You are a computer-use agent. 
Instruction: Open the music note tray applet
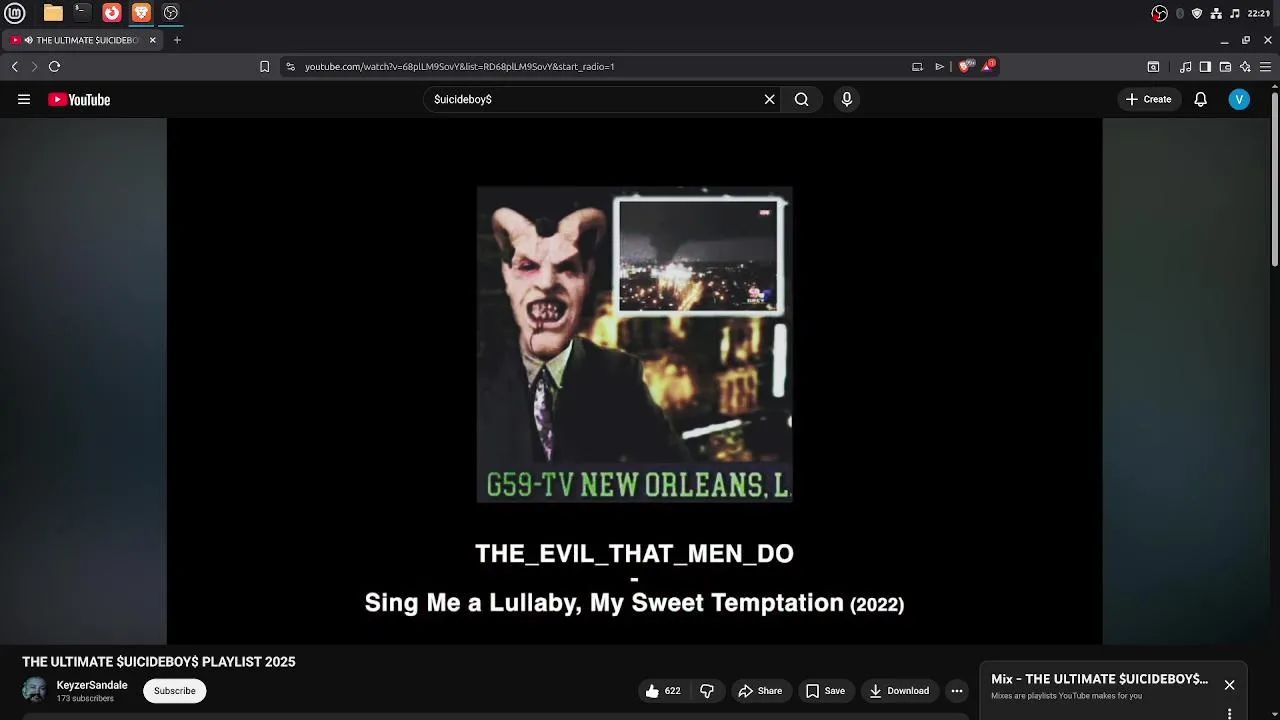pyautogui.click(x=1235, y=13)
